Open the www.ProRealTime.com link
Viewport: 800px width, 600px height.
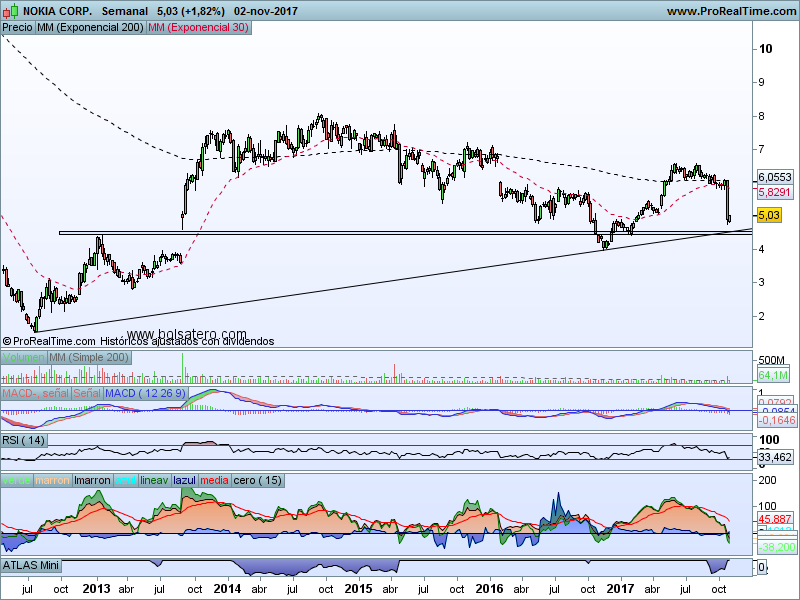pyautogui.click(x=730, y=11)
